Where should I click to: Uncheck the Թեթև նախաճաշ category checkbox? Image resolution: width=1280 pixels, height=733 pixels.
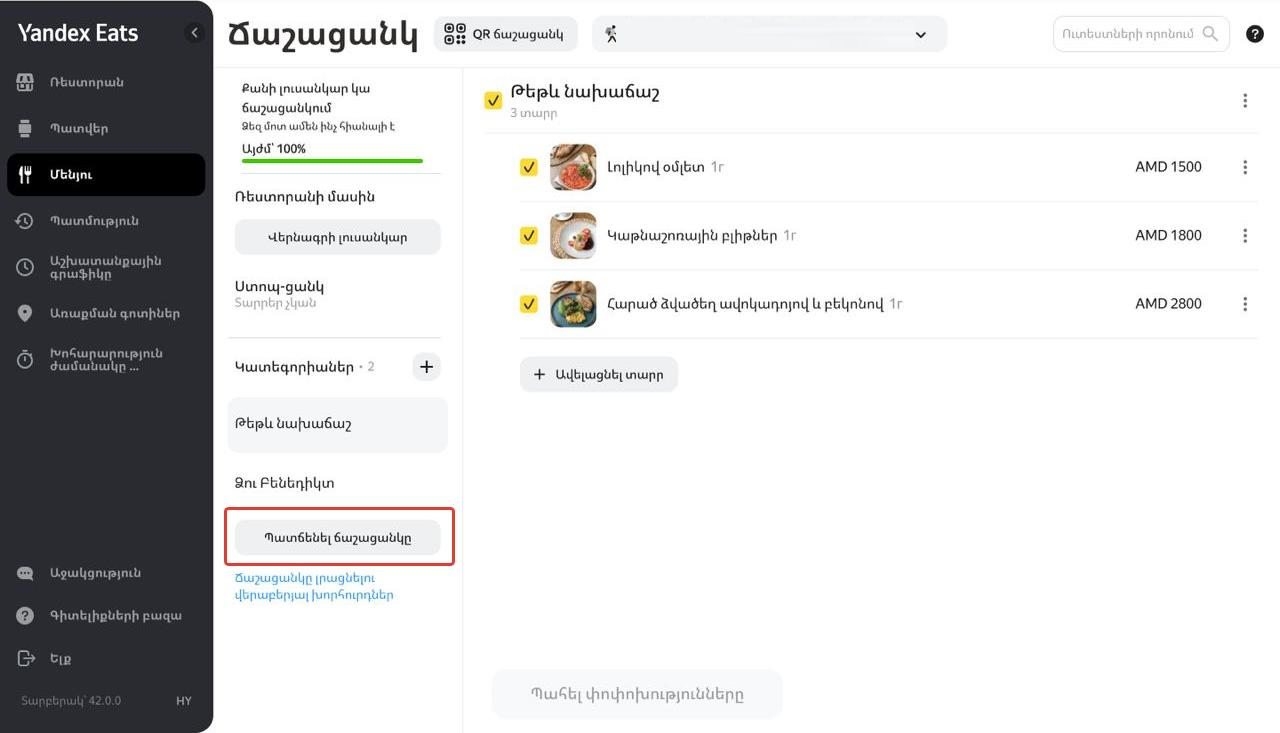[493, 100]
